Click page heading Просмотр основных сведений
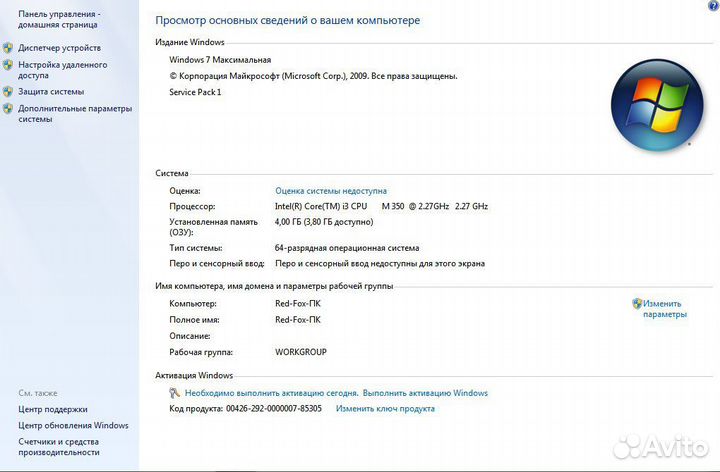This screenshot has width=720, height=472. [287, 20]
